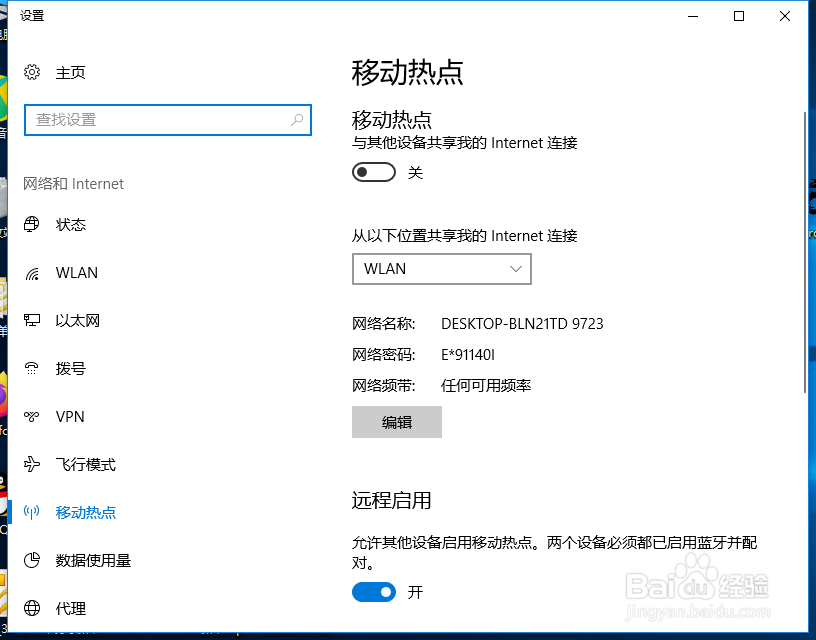The width and height of the screenshot is (816, 640).
Task: Click the vertical scrollbar on the right
Action: pos(806,252)
